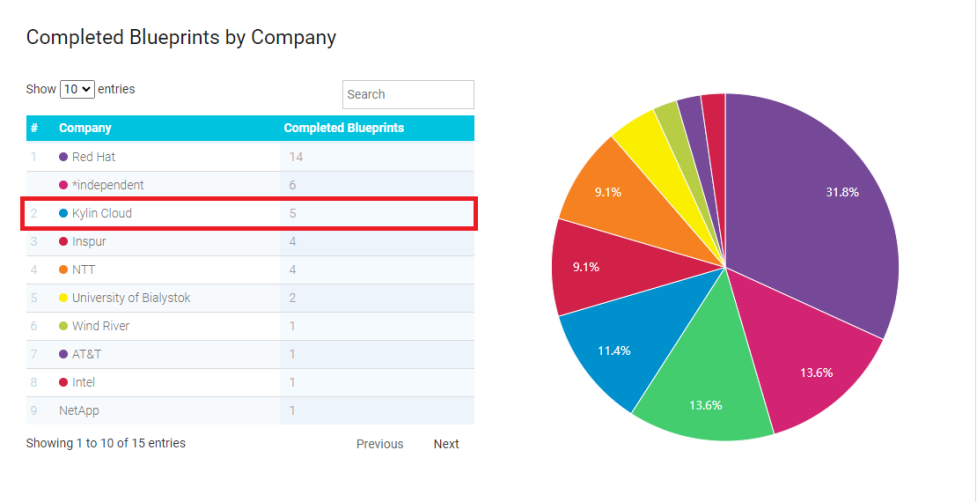Viewport: 977px width, 502px height.
Task: Sort table by Company column header
Action: 85,128
